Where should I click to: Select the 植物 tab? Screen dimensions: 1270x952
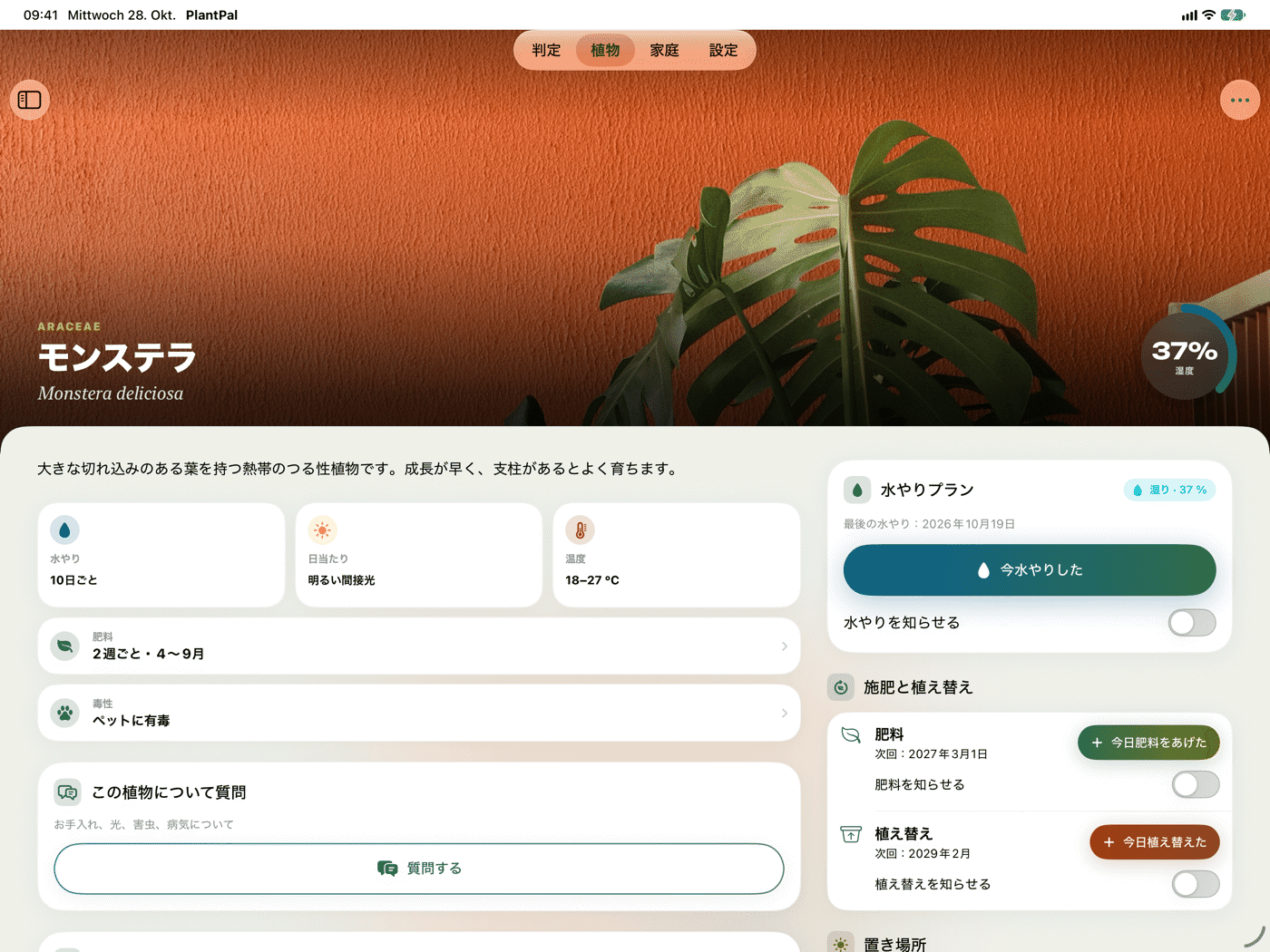tap(605, 51)
